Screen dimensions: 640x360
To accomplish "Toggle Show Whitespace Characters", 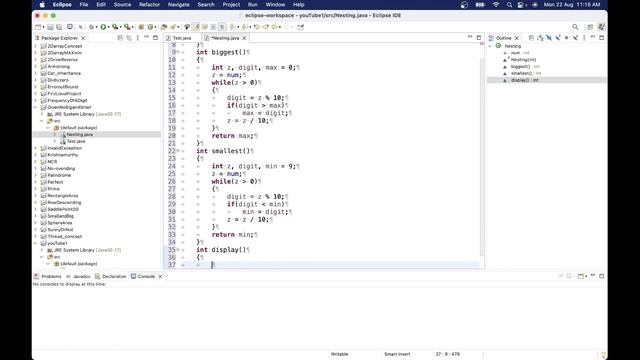I will point(222,27).
